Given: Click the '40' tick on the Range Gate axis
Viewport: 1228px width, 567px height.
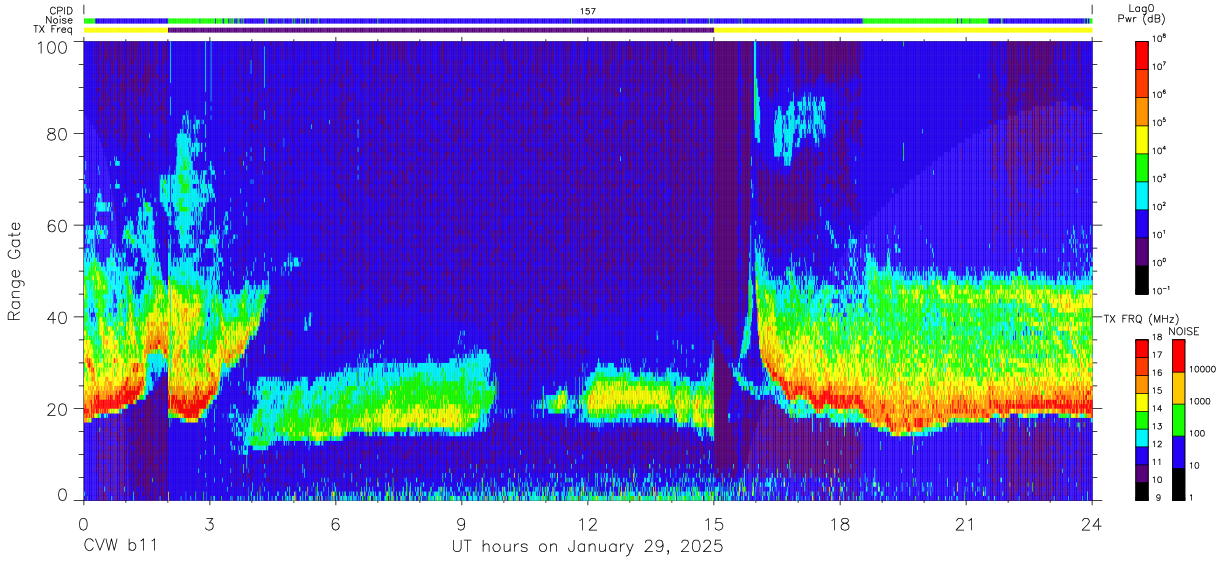Looking at the screenshot, I should (x=58, y=317).
